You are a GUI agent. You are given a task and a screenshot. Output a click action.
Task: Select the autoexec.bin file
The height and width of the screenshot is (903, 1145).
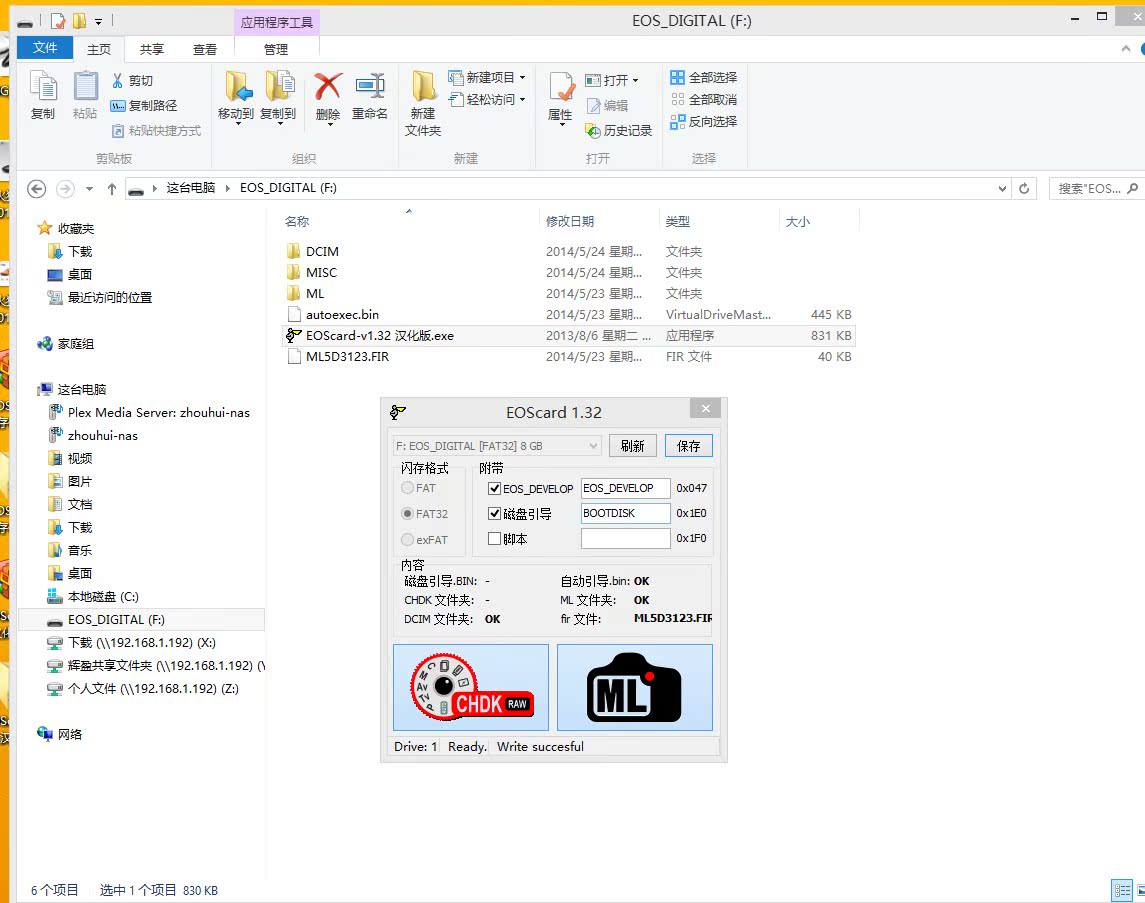(569, 315)
